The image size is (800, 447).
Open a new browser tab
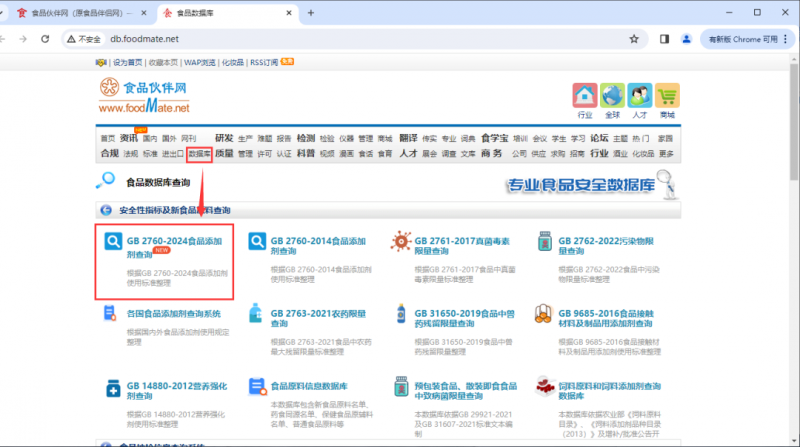click(311, 13)
